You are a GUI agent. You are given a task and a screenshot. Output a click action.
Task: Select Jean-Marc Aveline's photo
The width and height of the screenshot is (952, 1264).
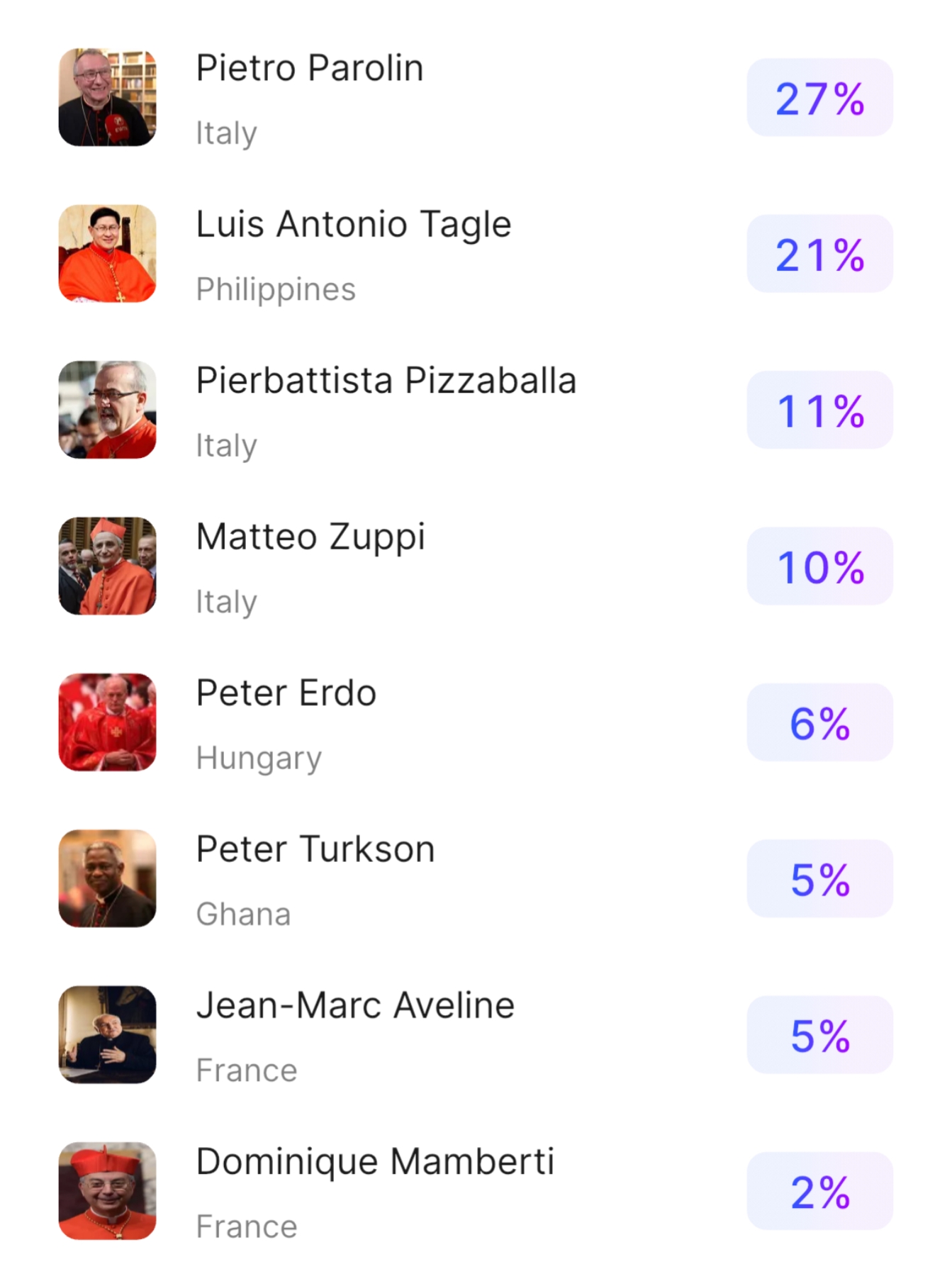tap(107, 1034)
